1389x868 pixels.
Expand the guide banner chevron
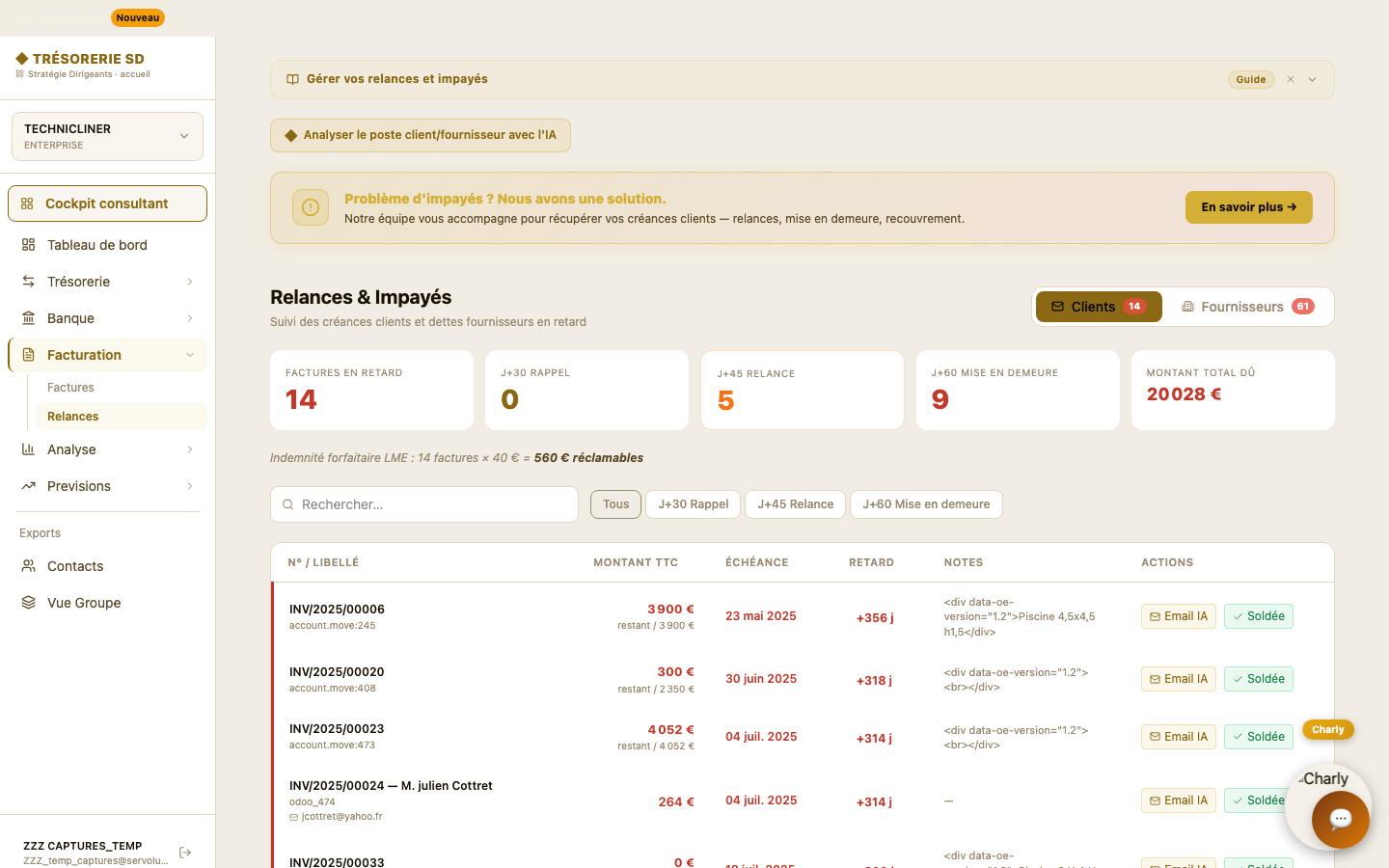[x=1313, y=79]
